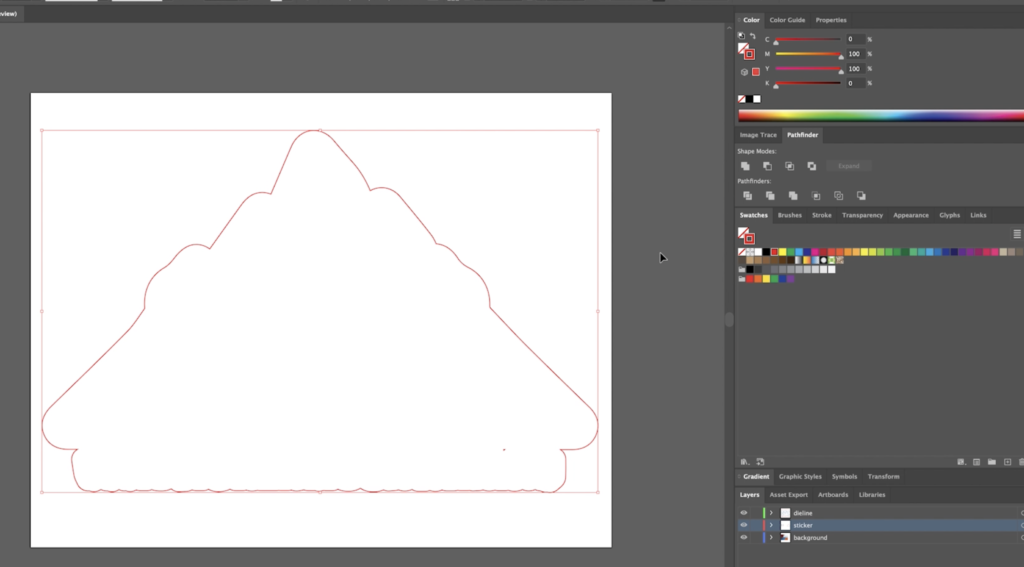Expand the dieline layer
The image size is (1024, 567).
(771, 513)
